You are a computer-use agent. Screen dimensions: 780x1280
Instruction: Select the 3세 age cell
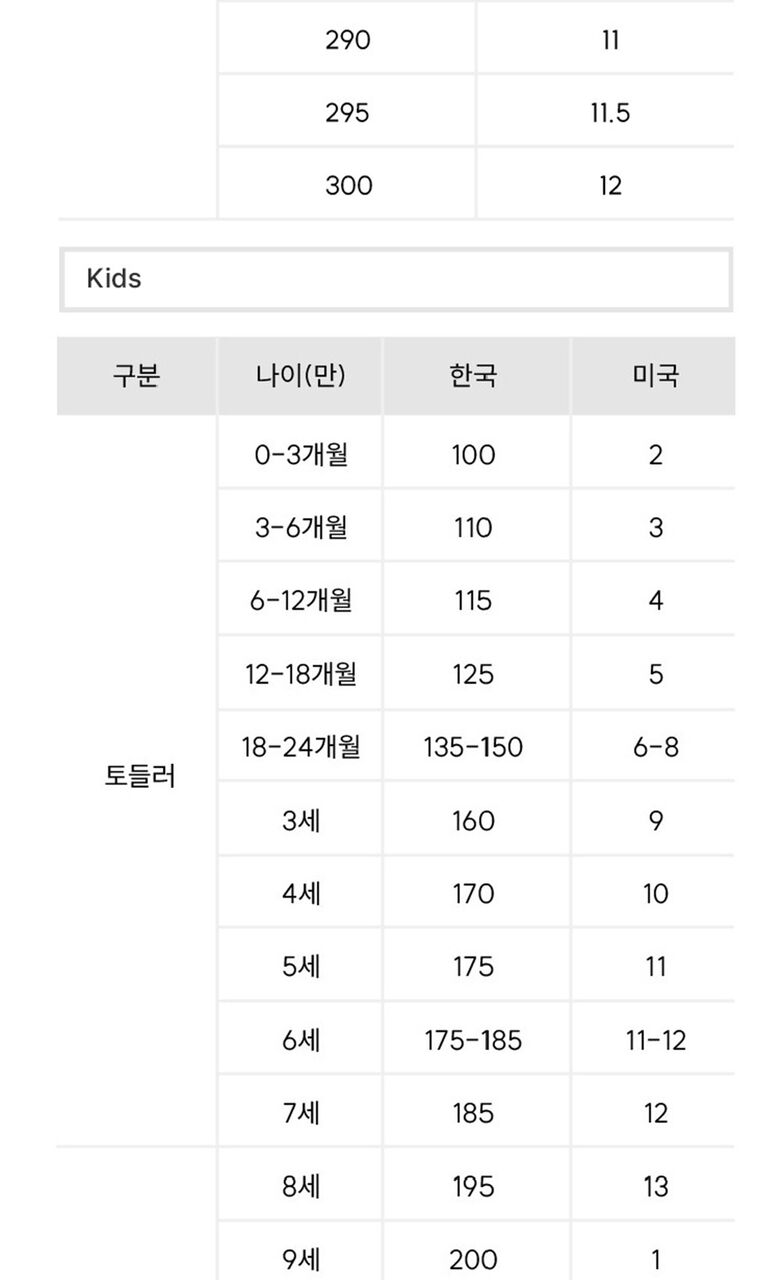click(x=300, y=821)
